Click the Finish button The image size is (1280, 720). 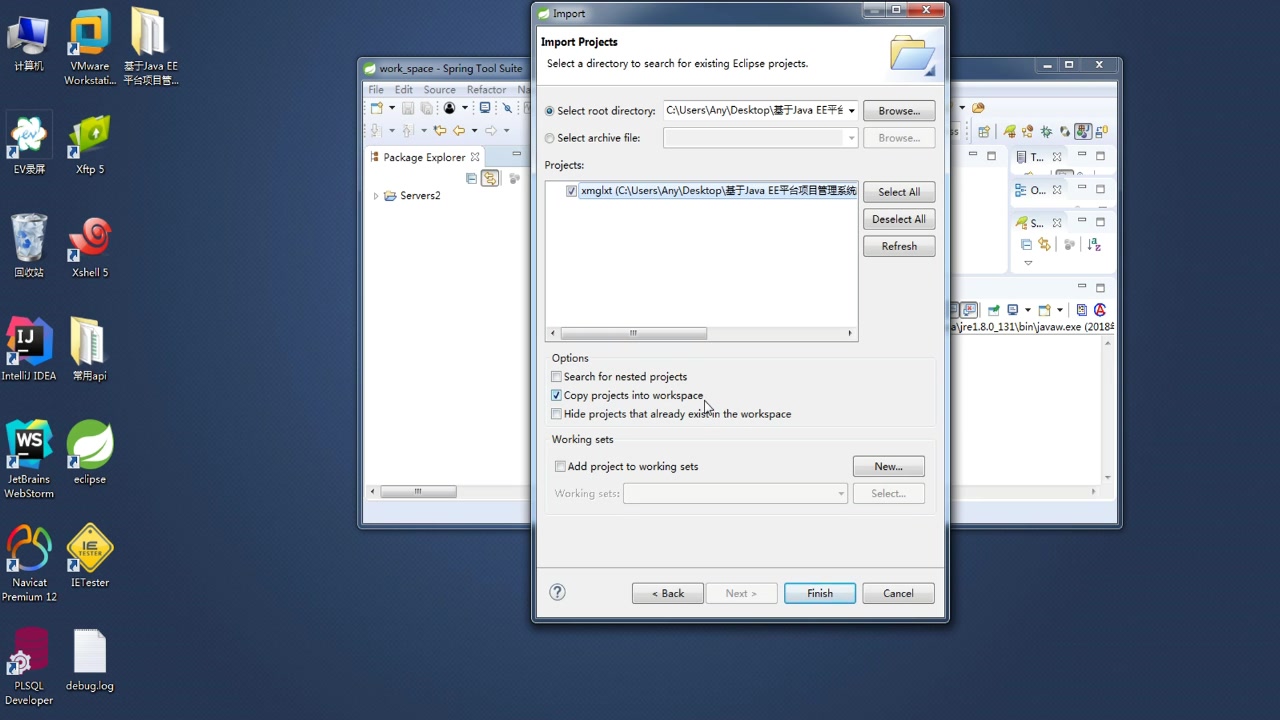pyautogui.click(x=820, y=593)
